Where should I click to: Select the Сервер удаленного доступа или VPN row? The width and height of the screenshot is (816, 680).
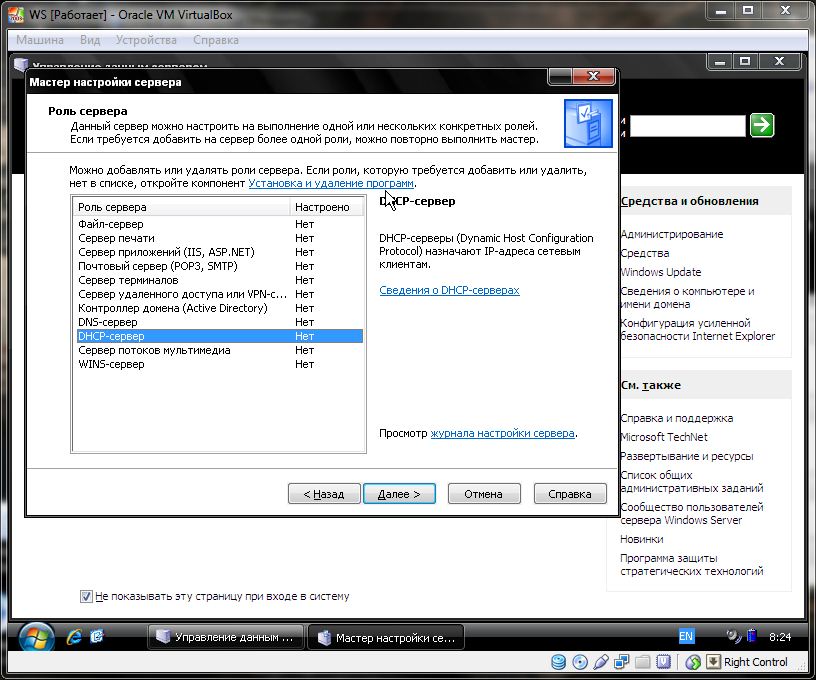pos(219,294)
